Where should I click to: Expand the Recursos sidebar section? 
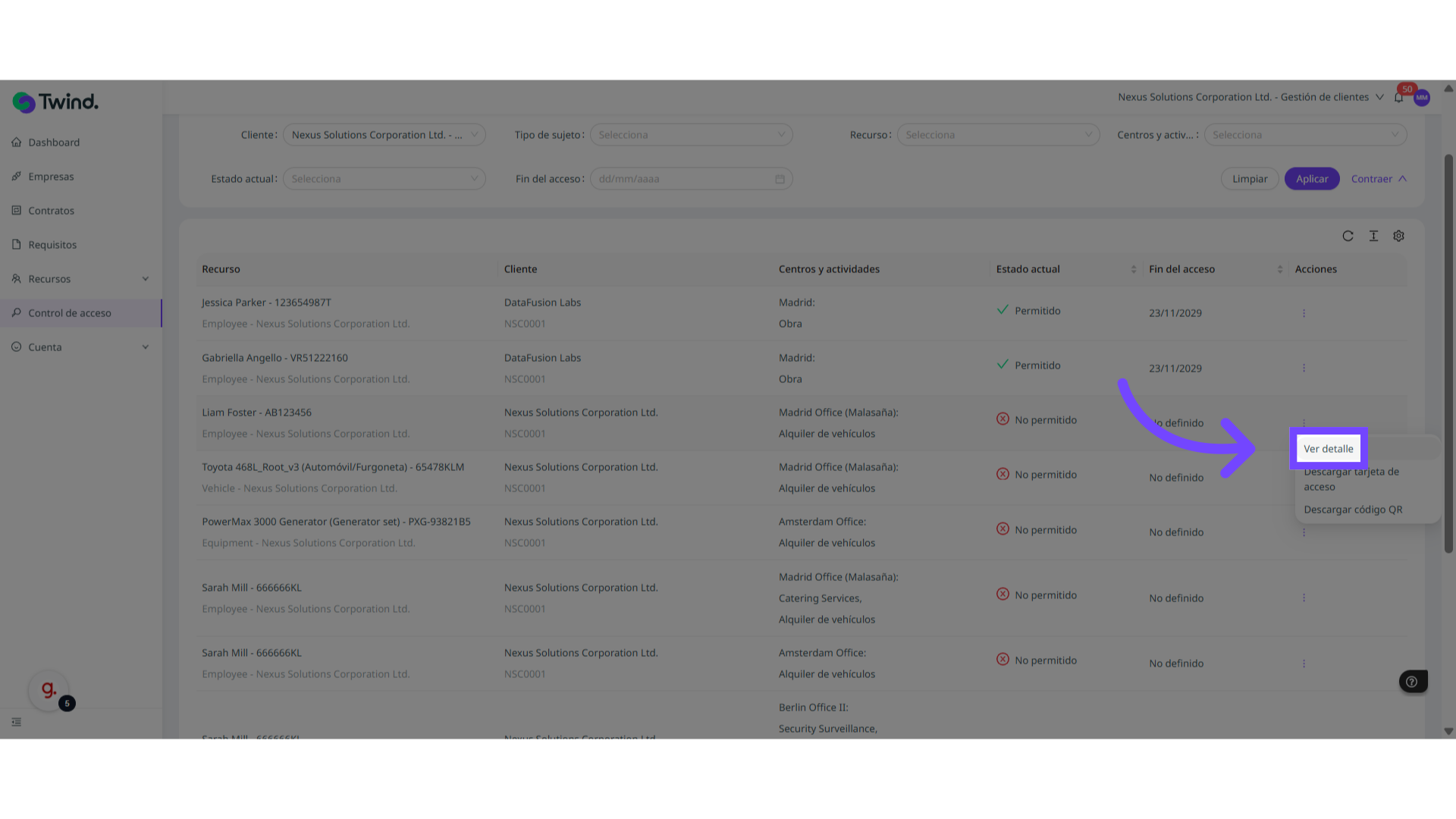pos(80,279)
